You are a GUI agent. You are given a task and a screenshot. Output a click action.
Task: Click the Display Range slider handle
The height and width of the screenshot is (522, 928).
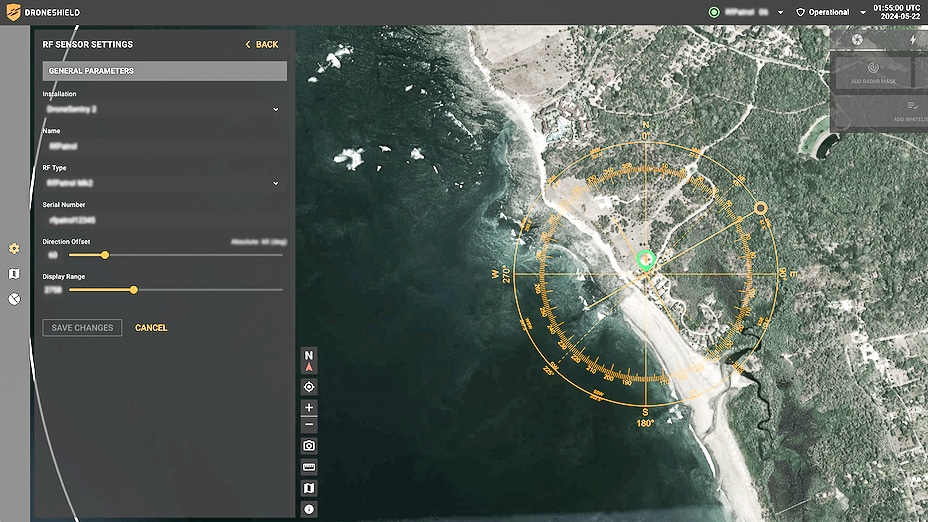pyautogui.click(x=134, y=290)
